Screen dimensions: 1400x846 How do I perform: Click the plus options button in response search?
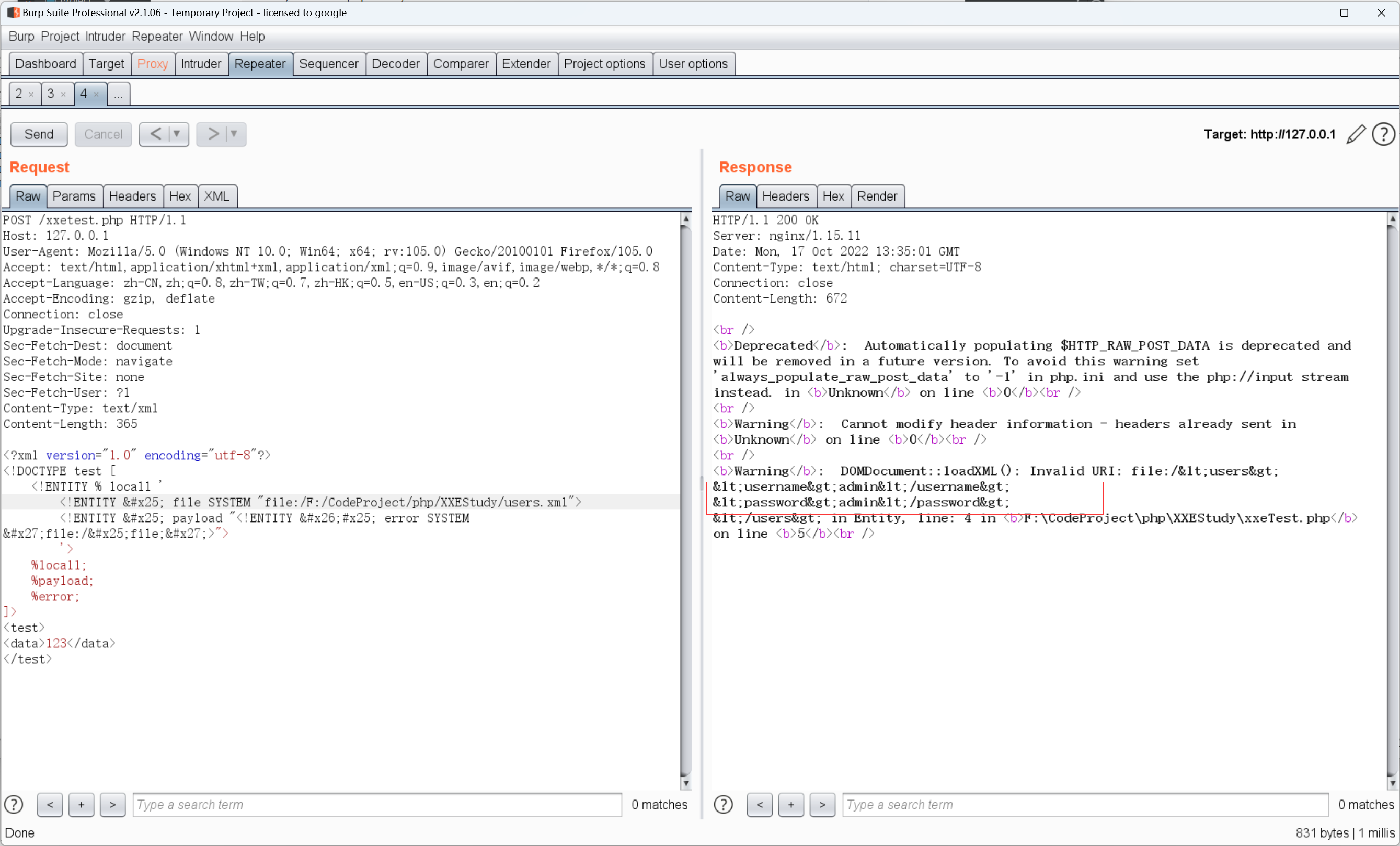(791, 805)
